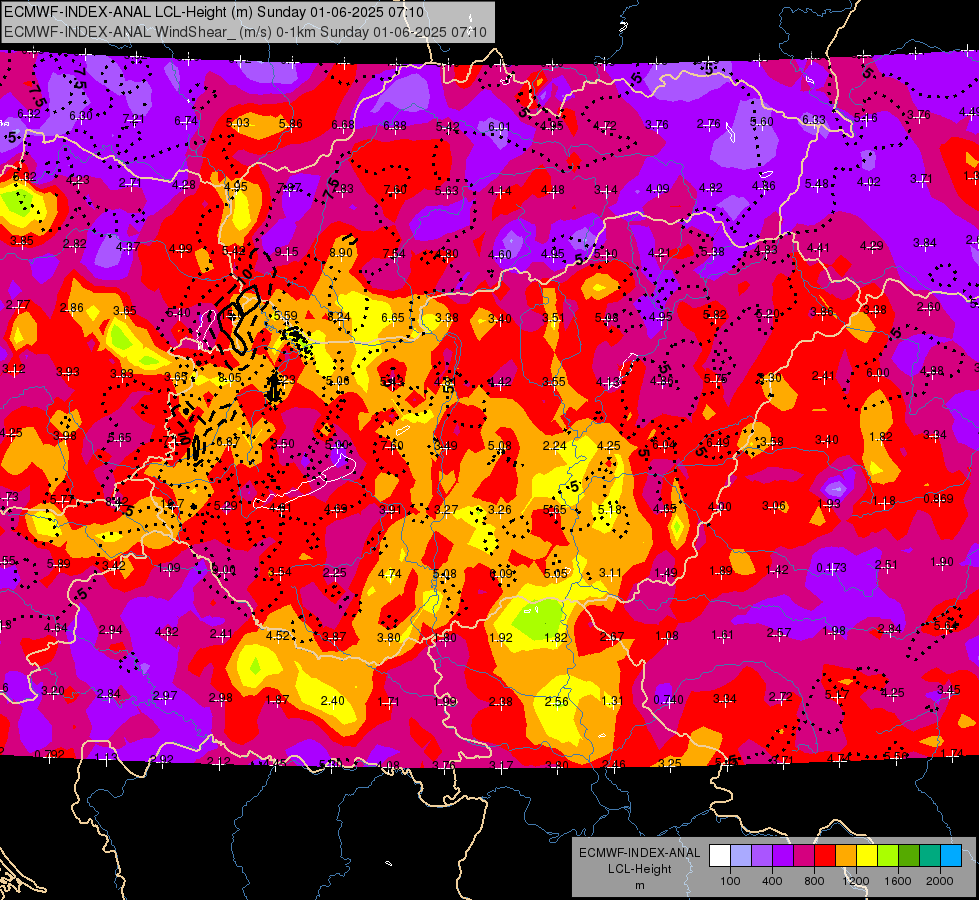Viewport: 979px width, 900px height.
Task: Click the wind shear value '1.18'
Action: [x=883, y=501]
